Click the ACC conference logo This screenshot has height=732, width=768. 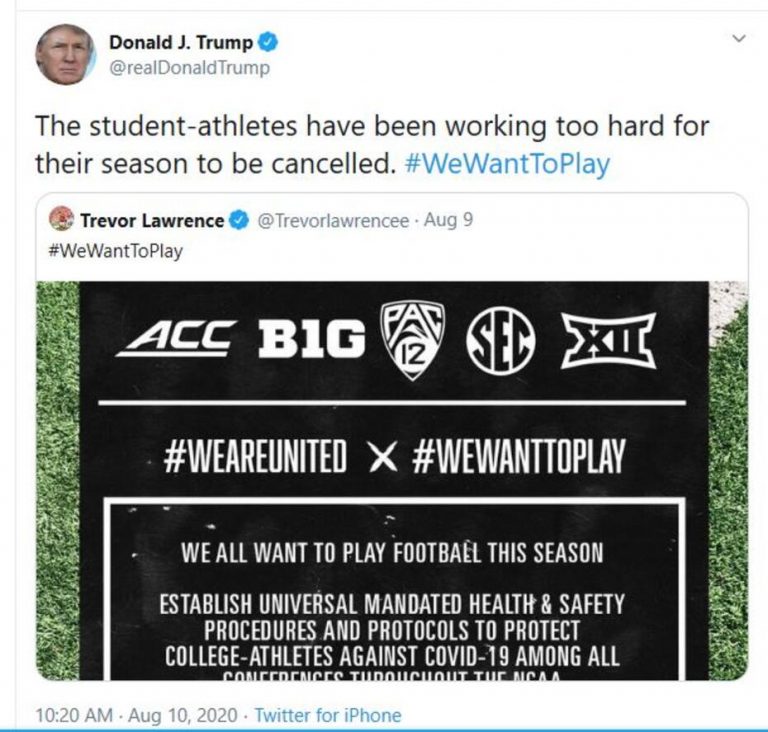pyautogui.click(x=176, y=339)
